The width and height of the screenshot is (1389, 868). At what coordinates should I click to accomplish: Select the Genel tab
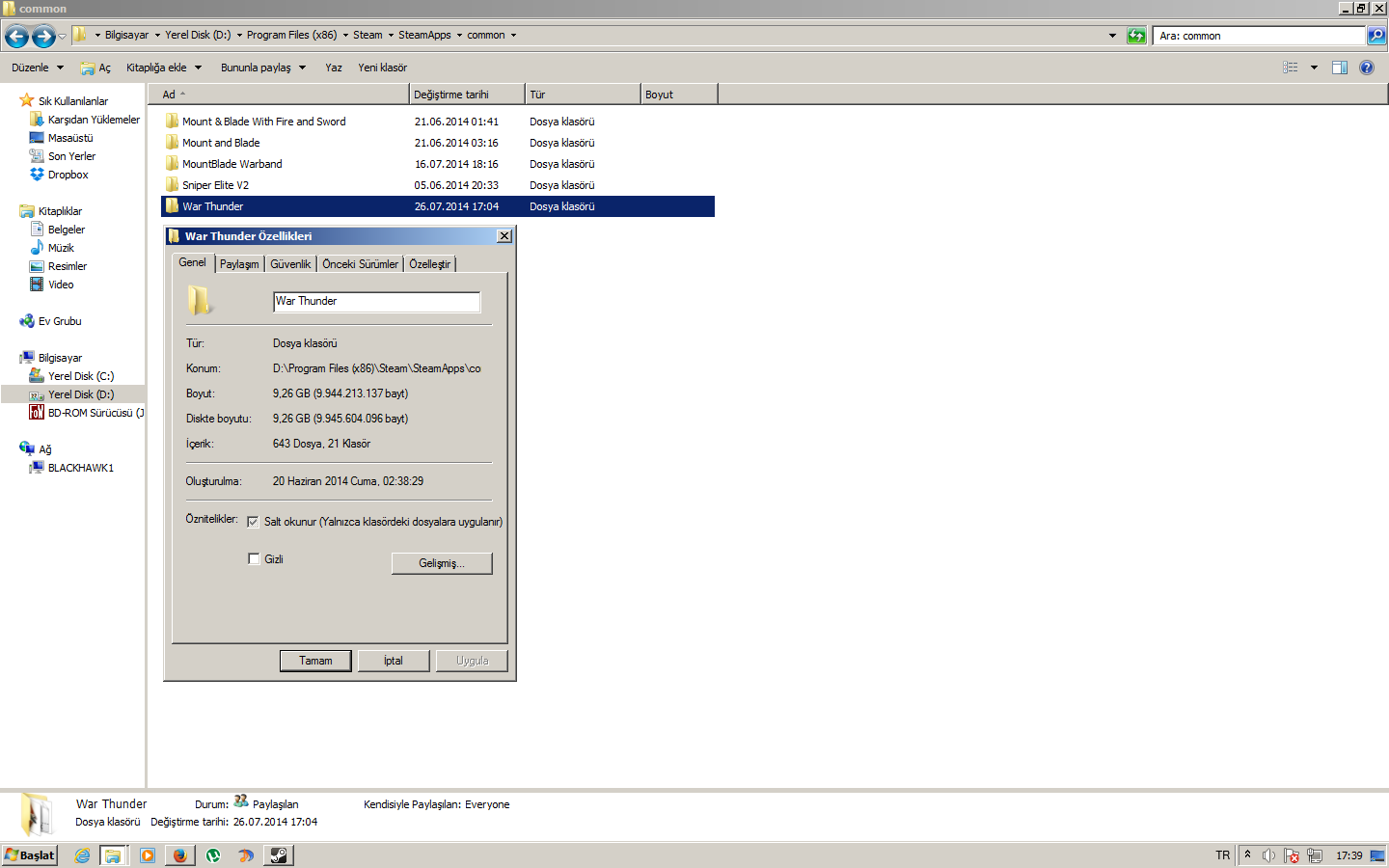pos(192,262)
